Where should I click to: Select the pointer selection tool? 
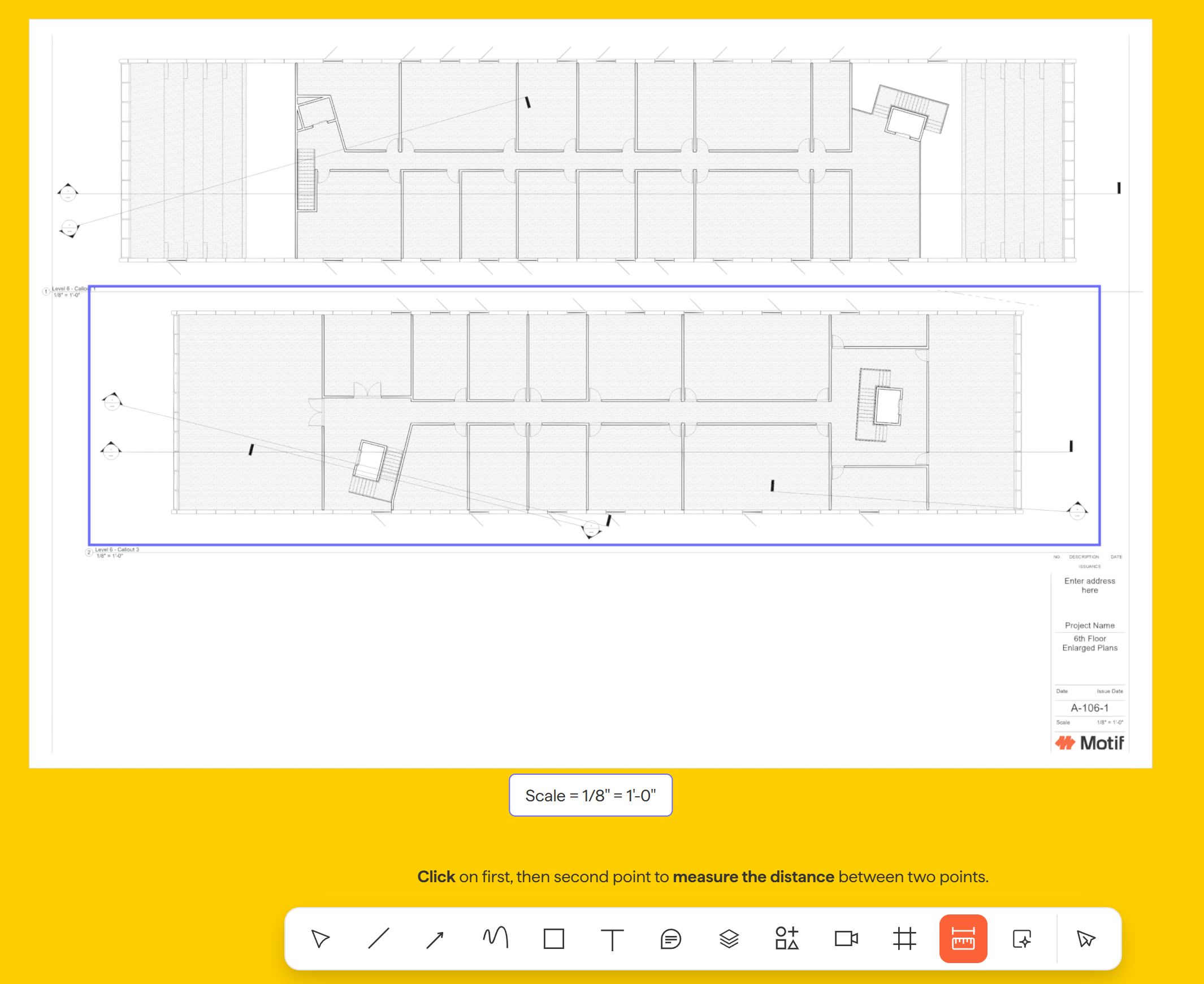point(320,939)
